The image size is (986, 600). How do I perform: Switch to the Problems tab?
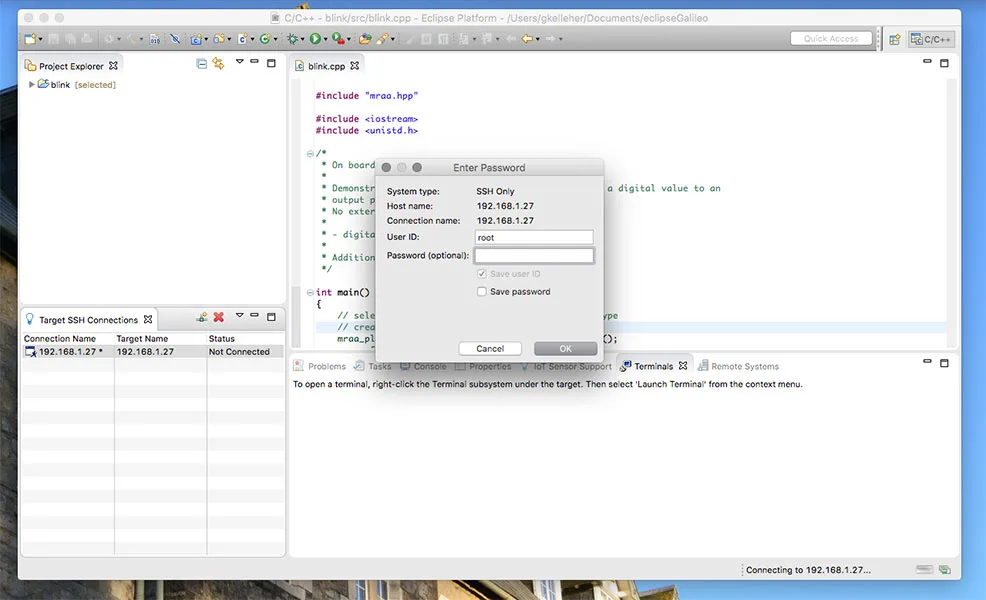coord(320,367)
